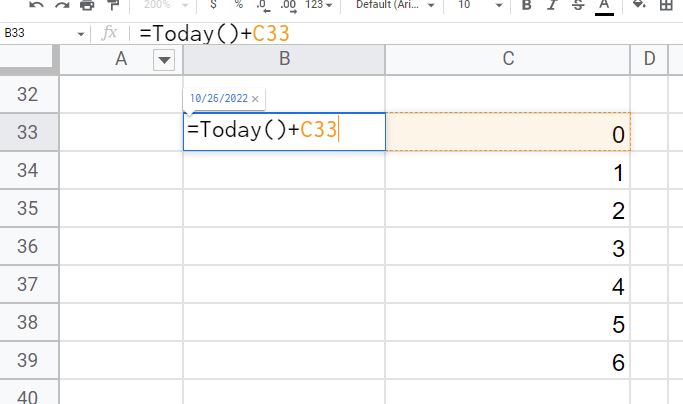This screenshot has width=683, height=404.
Task: Select row 32 header
Action: coord(29,94)
